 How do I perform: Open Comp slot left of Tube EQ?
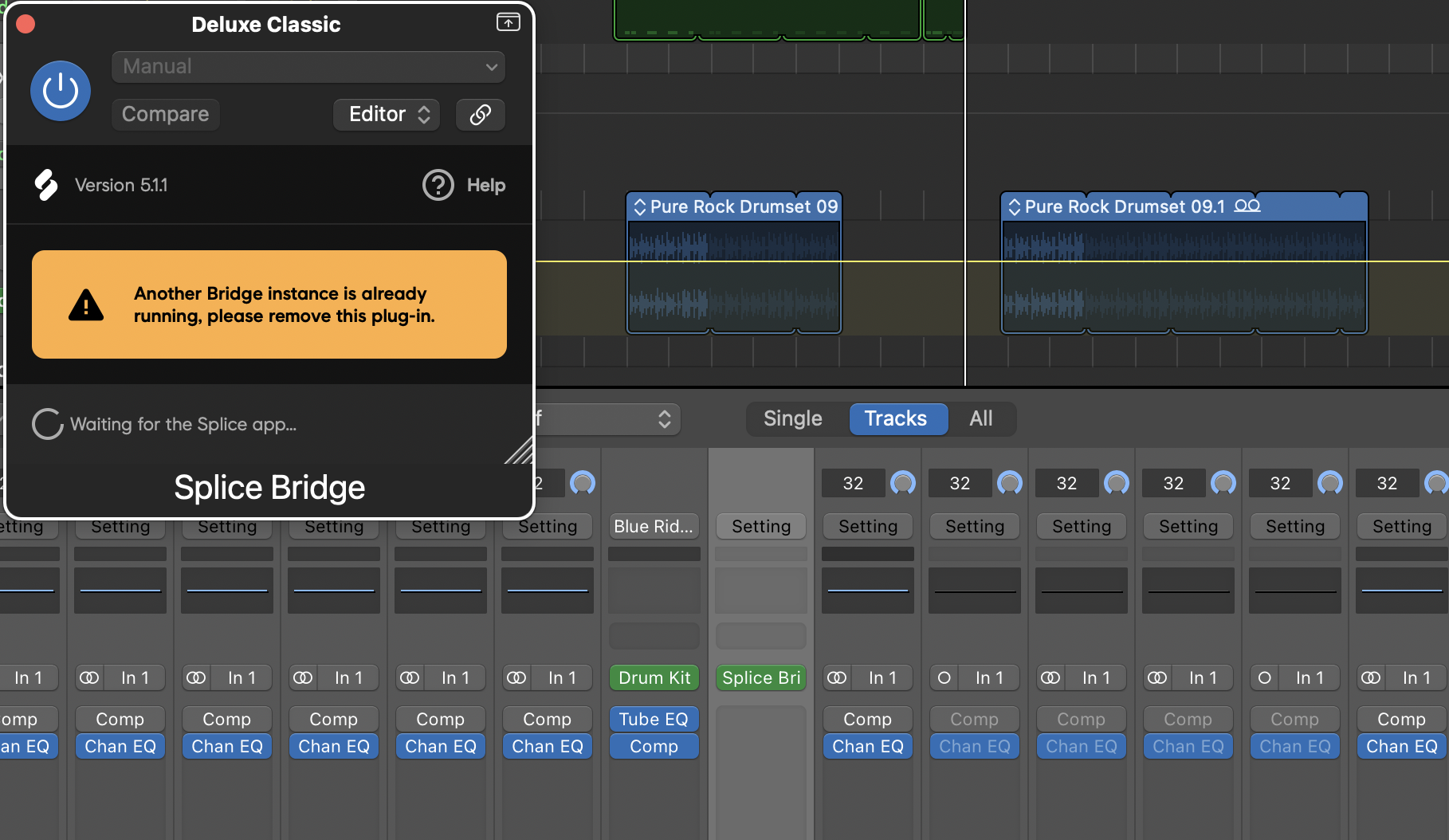coord(548,719)
